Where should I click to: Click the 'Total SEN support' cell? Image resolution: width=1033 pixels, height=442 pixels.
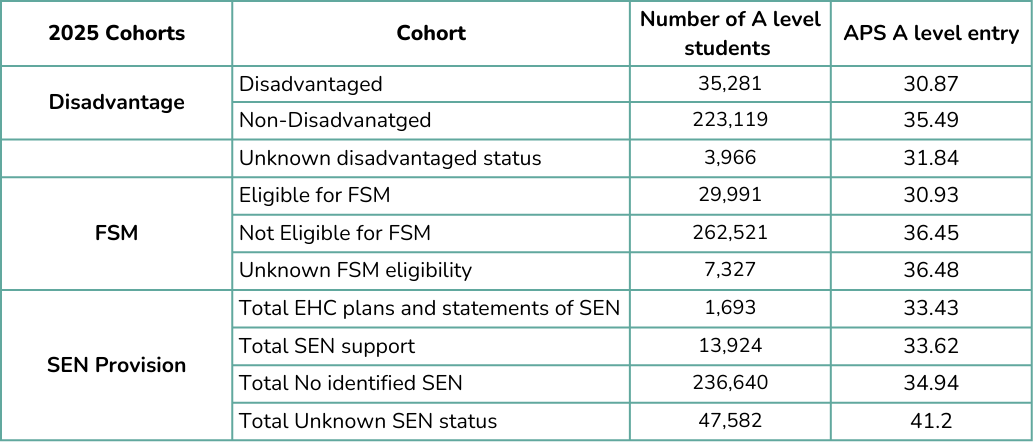[327, 346]
